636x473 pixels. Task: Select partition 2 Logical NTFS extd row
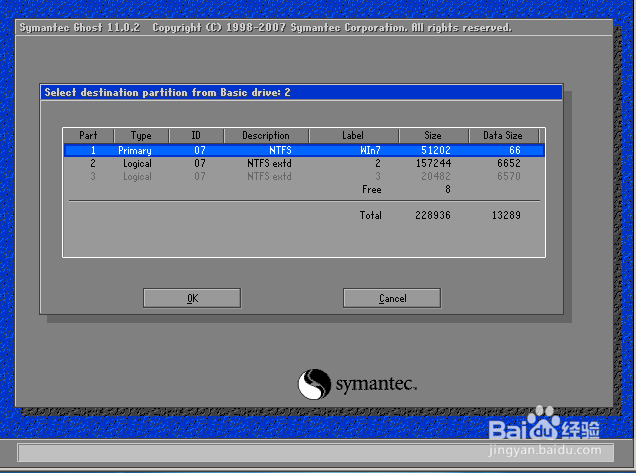tap(304, 163)
